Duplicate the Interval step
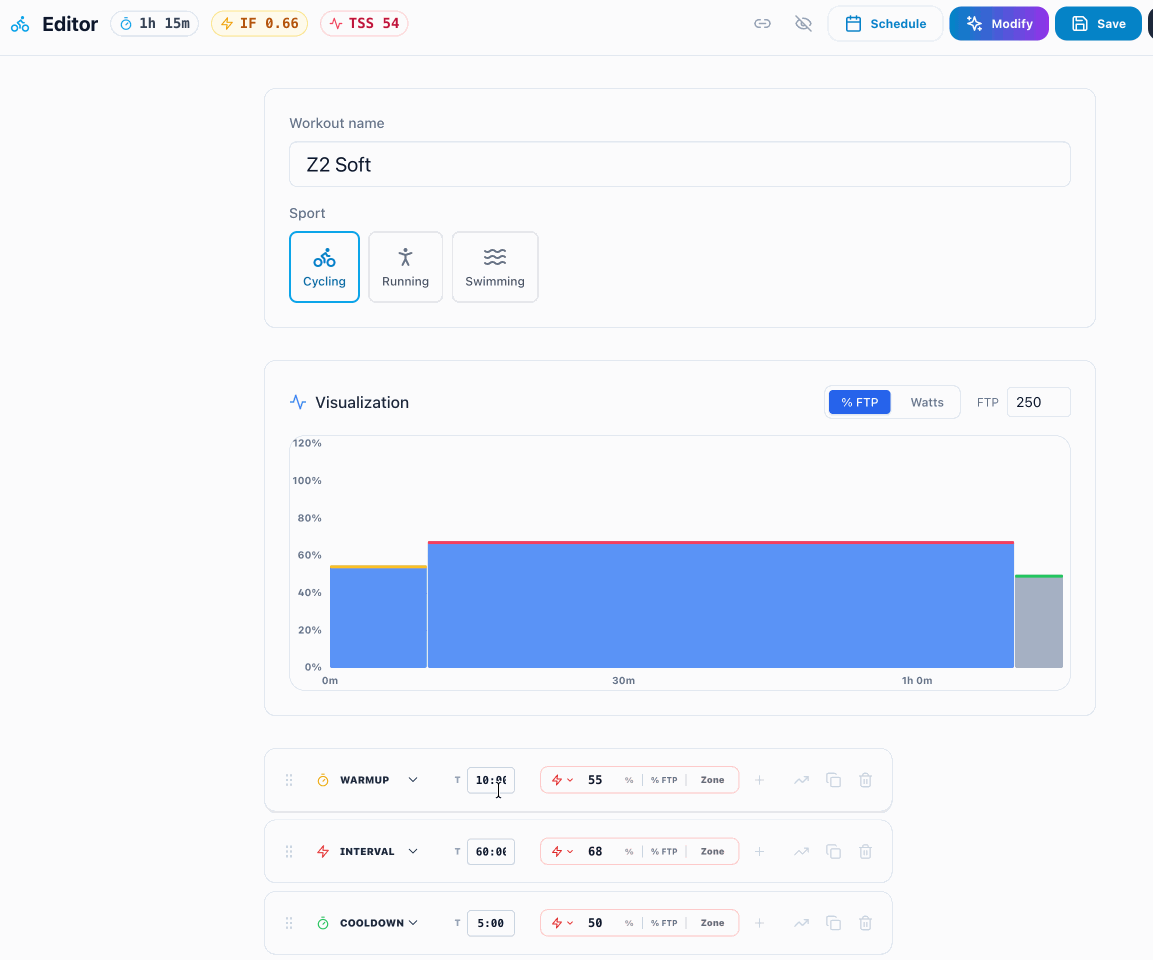 coord(833,851)
